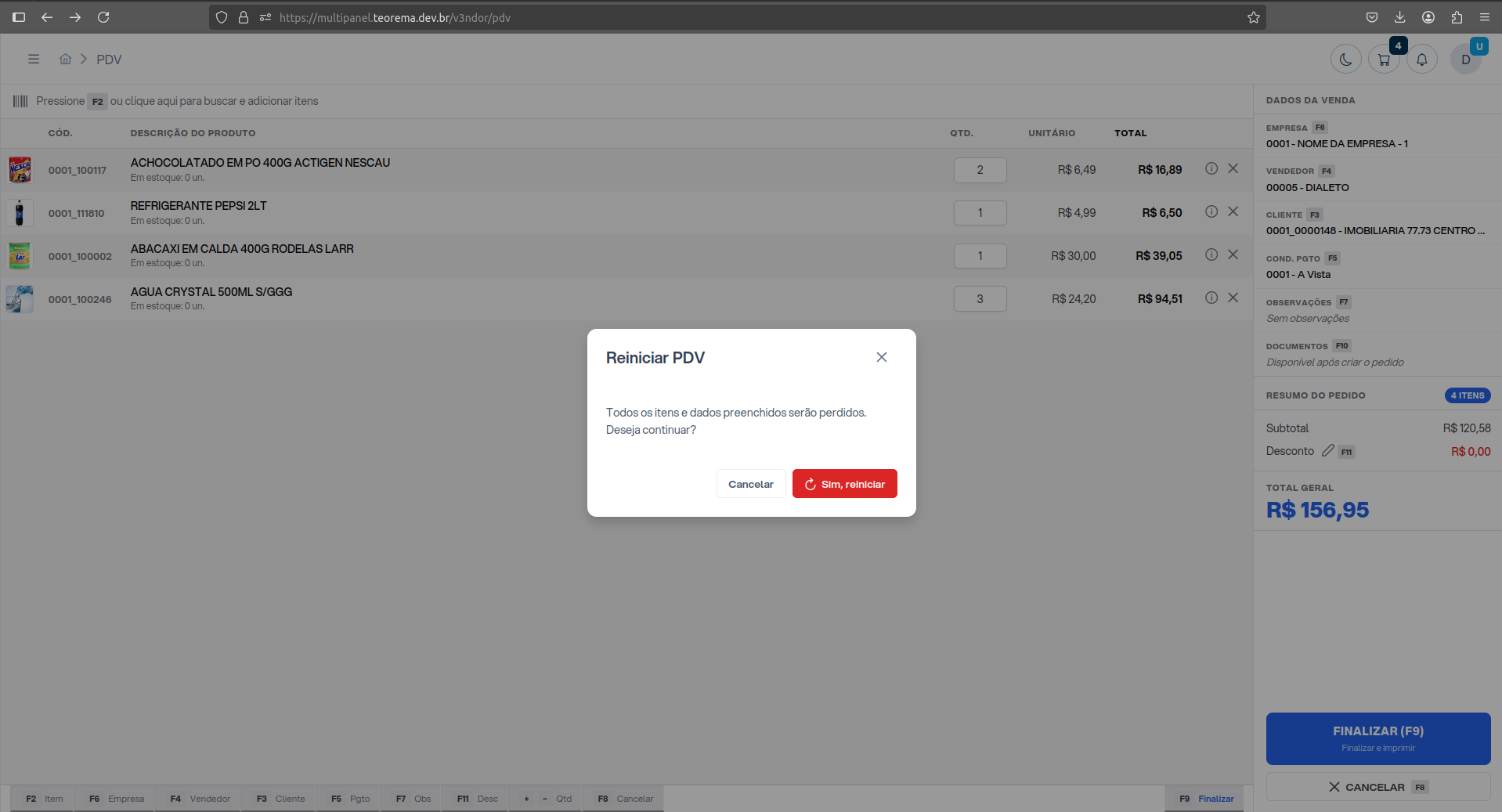Open the hamburger side menu

(34, 59)
